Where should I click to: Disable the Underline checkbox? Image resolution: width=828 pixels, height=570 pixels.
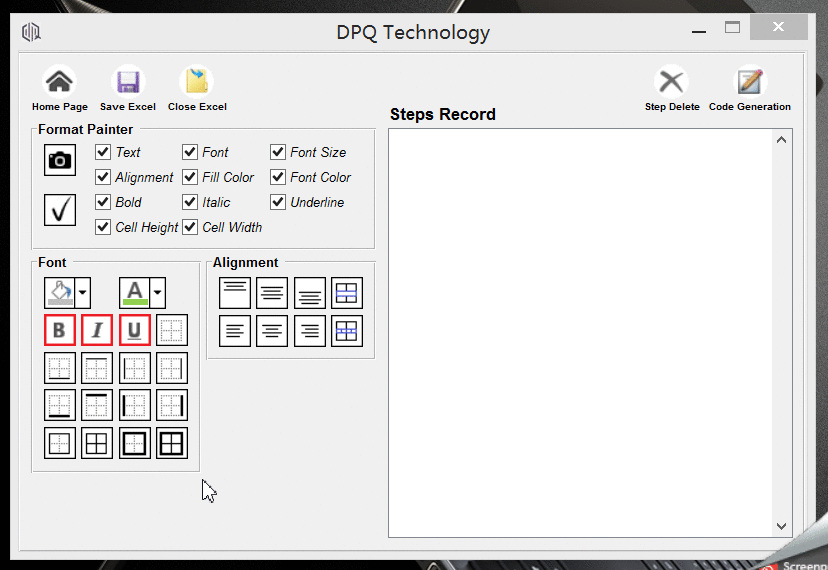(278, 202)
